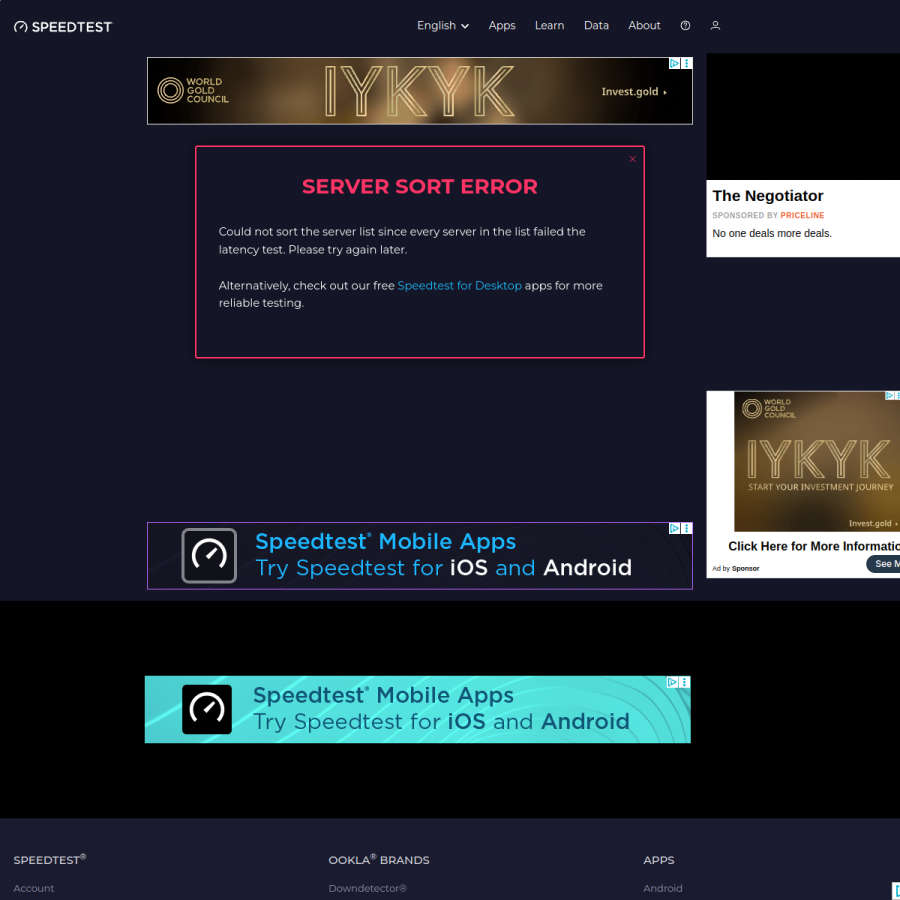The height and width of the screenshot is (900, 900).
Task: Click the SERVER SORT ERROR heading
Action: click(420, 187)
